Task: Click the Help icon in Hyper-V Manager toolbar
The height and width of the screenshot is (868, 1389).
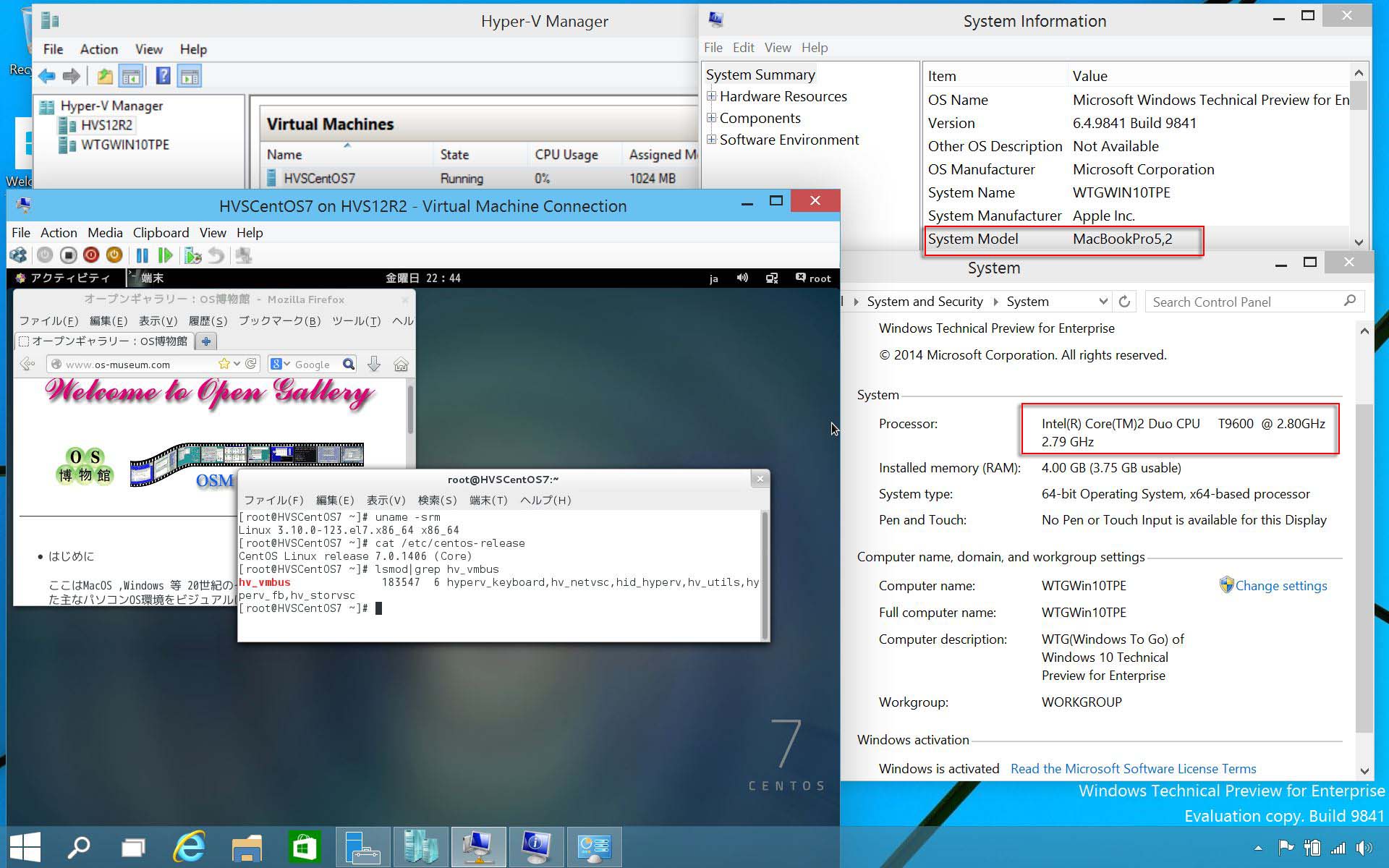Action: [163, 76]
